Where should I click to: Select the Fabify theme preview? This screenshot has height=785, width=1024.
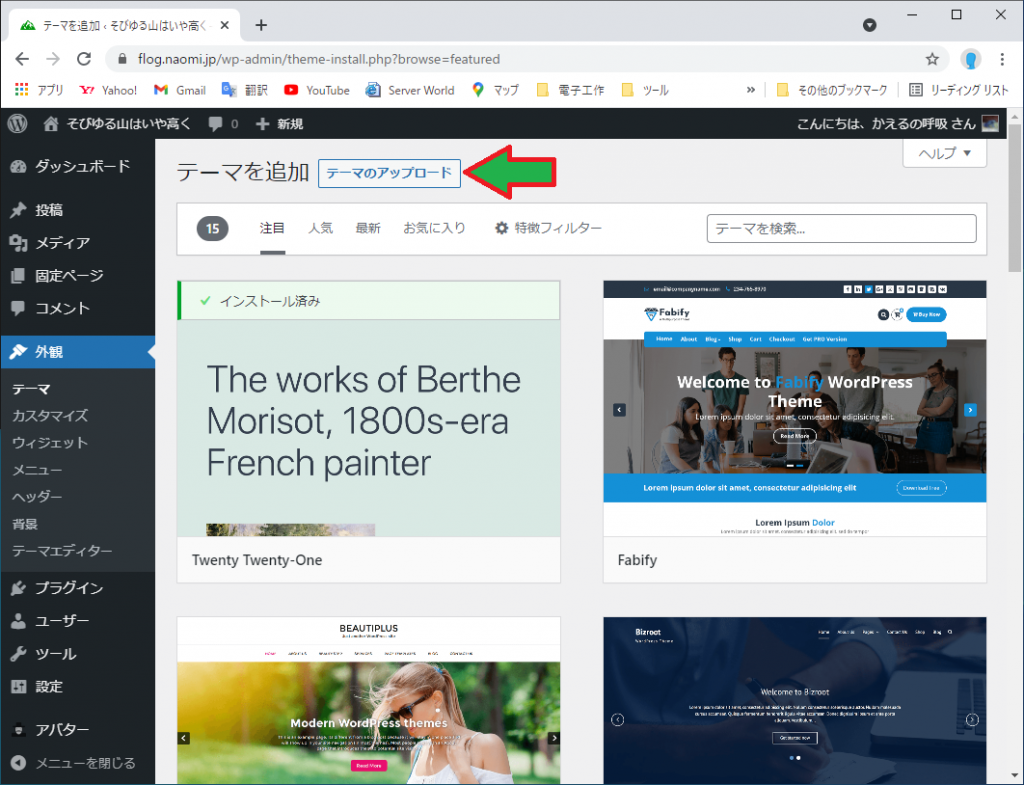(x=795, y=431)
